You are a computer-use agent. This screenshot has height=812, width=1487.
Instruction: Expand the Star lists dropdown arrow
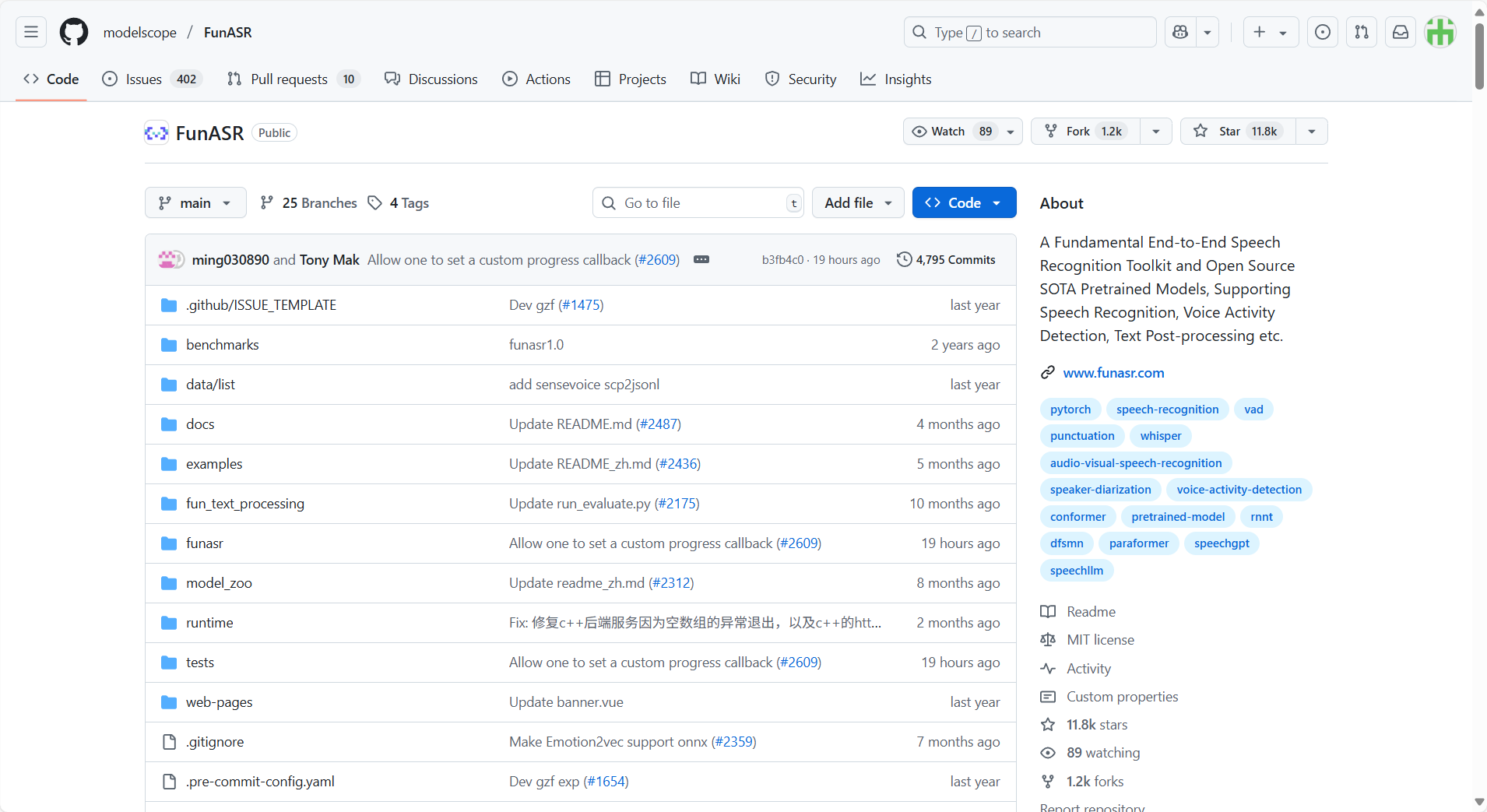pyautogui.click(x=1312, y=131)
